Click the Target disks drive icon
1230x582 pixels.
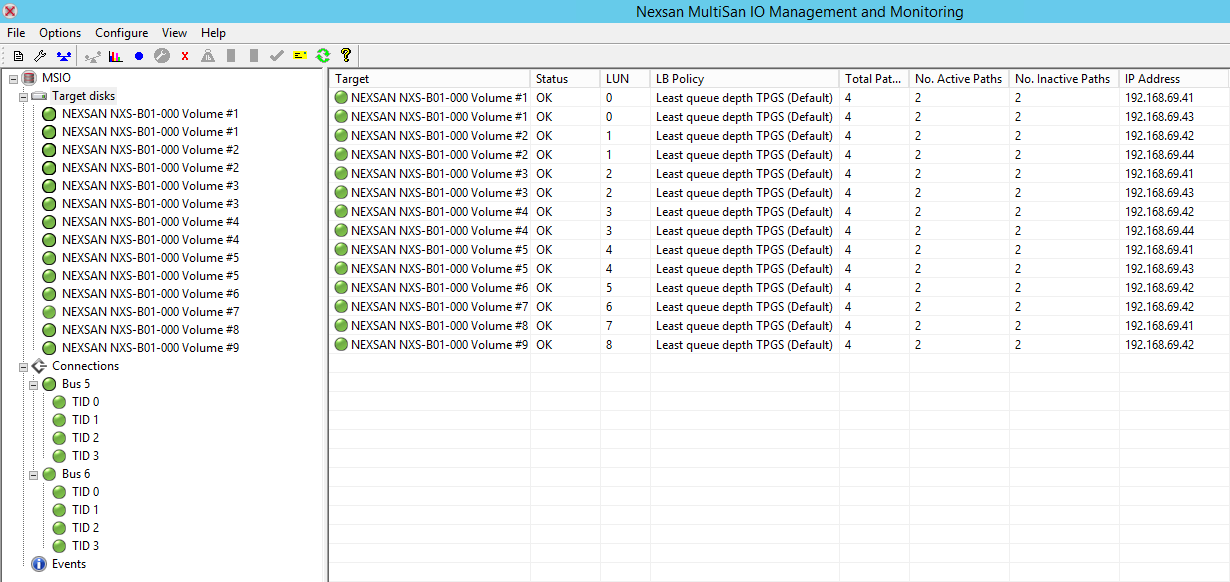[39, 96]
